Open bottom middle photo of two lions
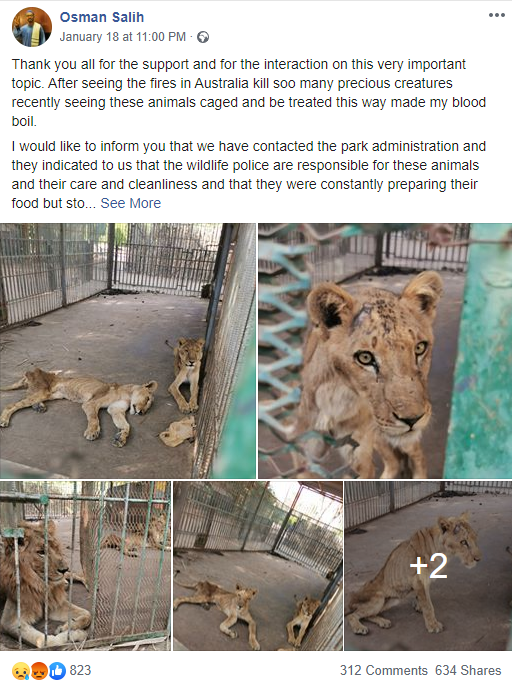The height and width of the screenshot is (682, 512). pos(258,565)
